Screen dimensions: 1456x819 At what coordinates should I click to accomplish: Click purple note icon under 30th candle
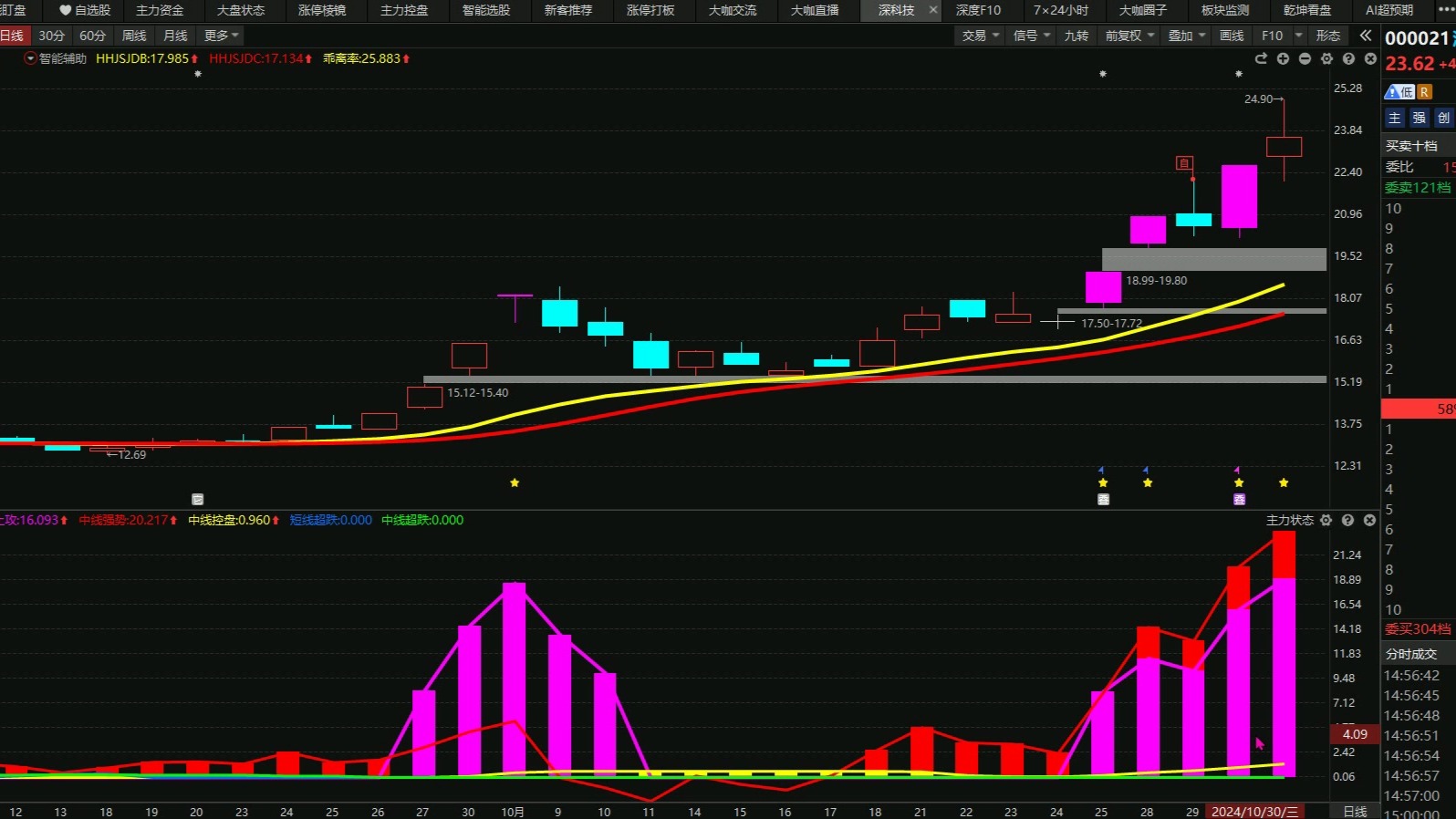pos(1239,499)
